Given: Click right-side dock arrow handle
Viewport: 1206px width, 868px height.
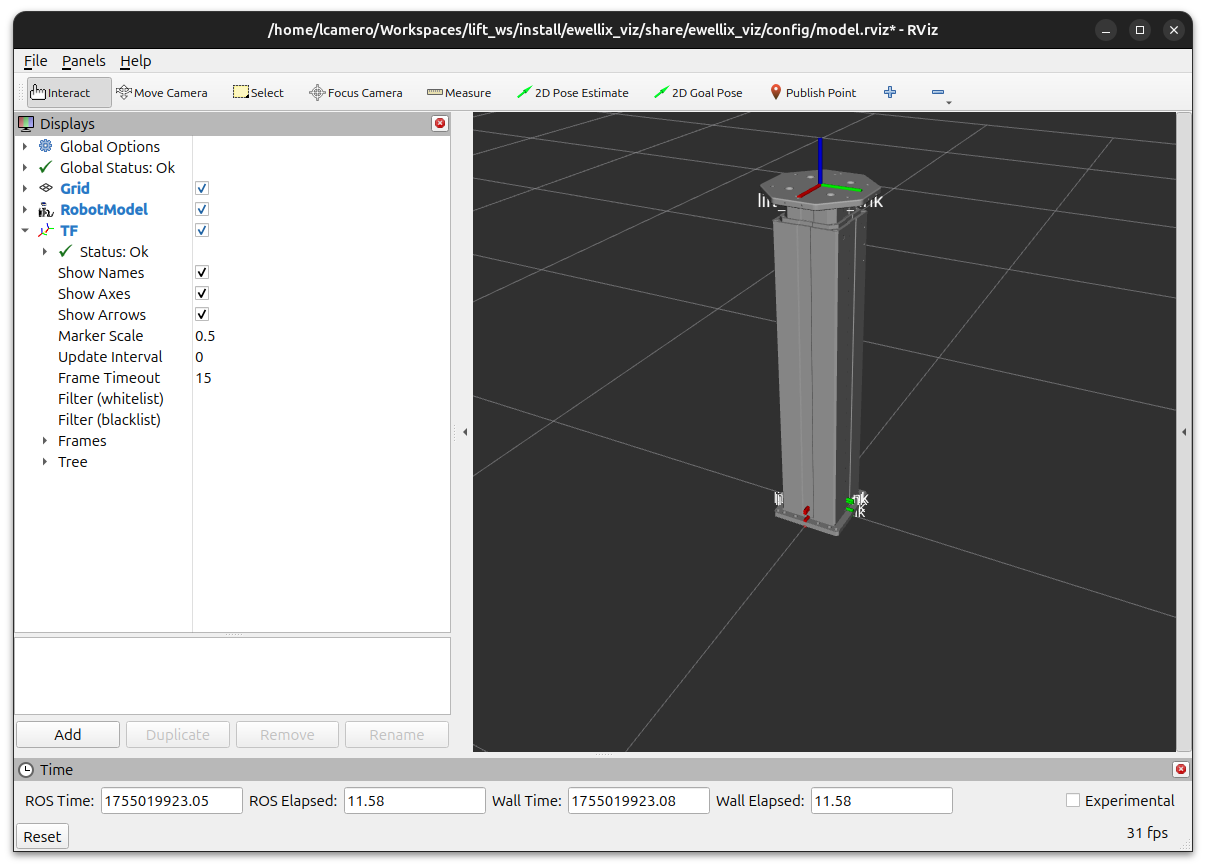Looking at the screenshot, I should click(1184, 432).
